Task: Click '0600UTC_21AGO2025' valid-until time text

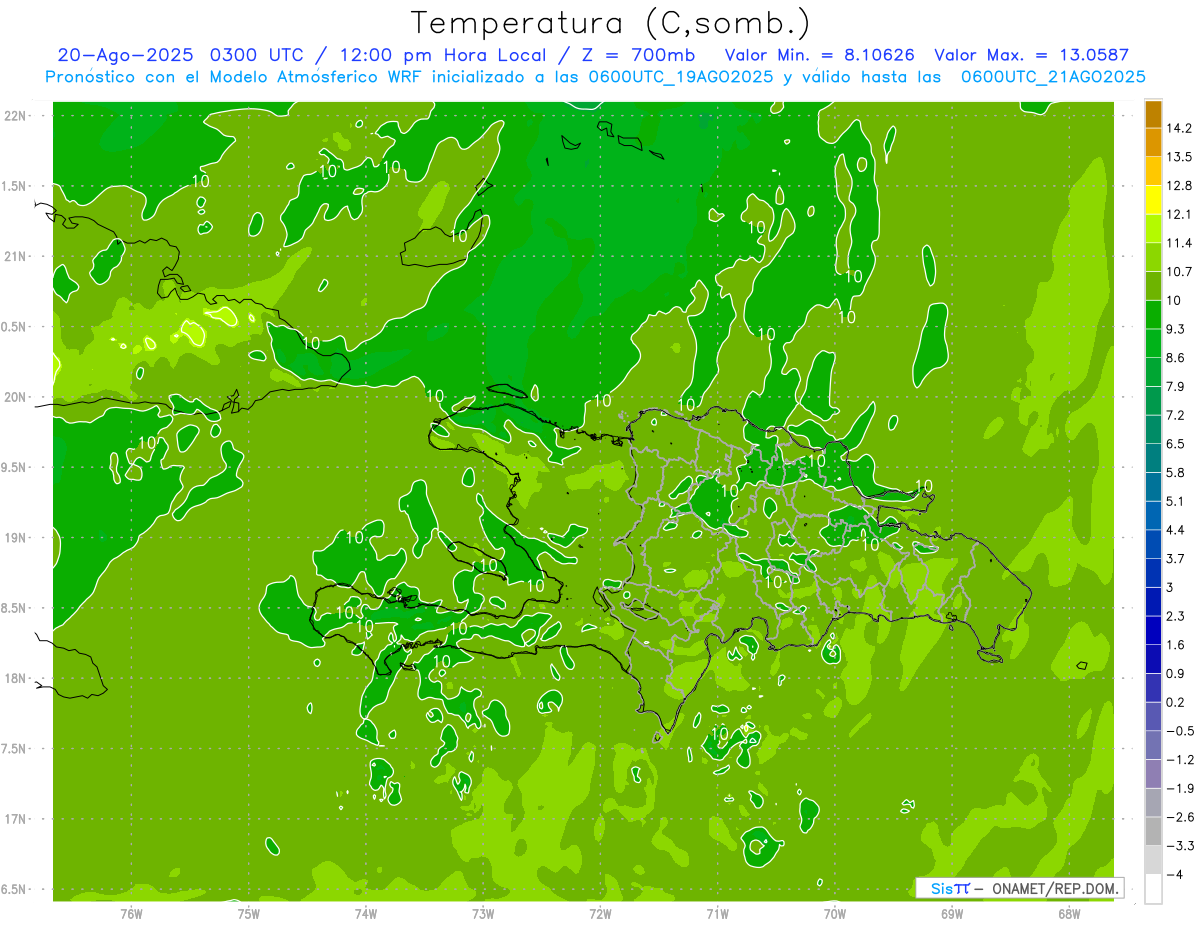Action: click(x=1053, y=76)
